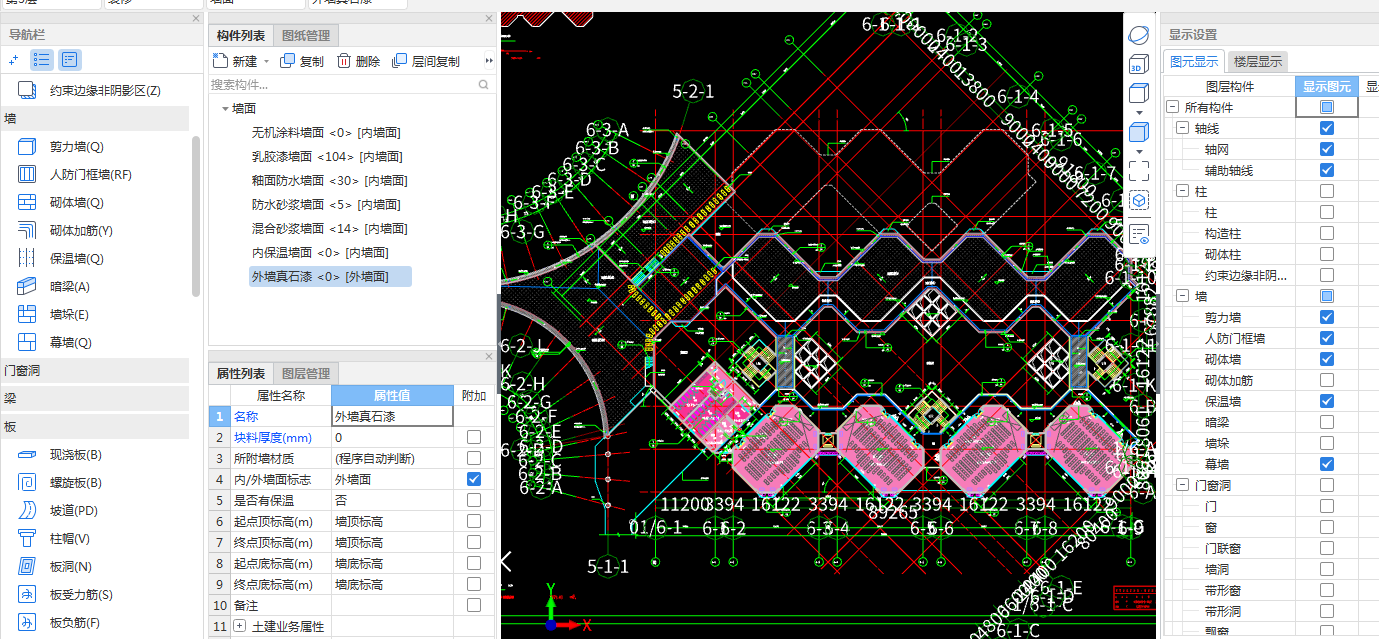
Task: Select the 构件列表 tab
Action: (240, 36)
